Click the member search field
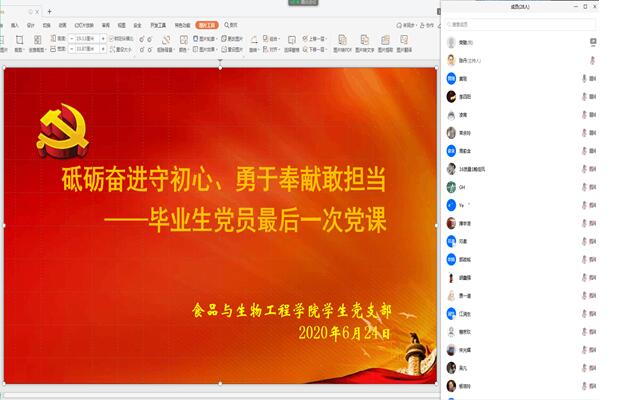 pyautogui.click(x=520, y=24)
